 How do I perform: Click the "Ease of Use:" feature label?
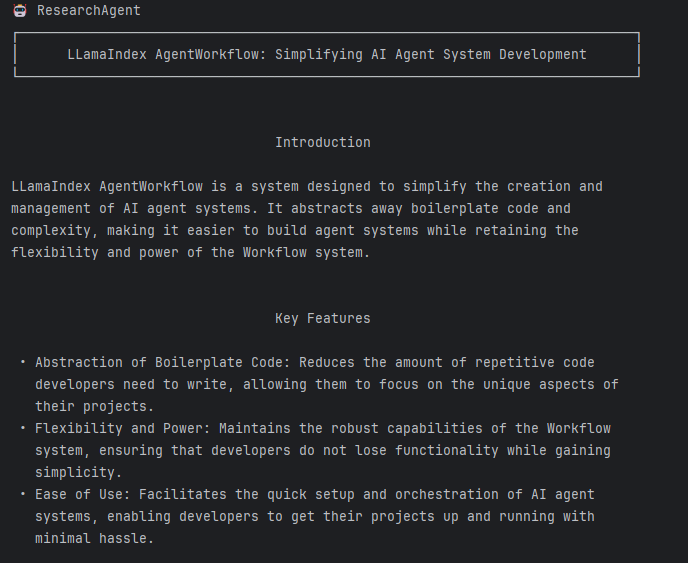[x=83, y=494]
